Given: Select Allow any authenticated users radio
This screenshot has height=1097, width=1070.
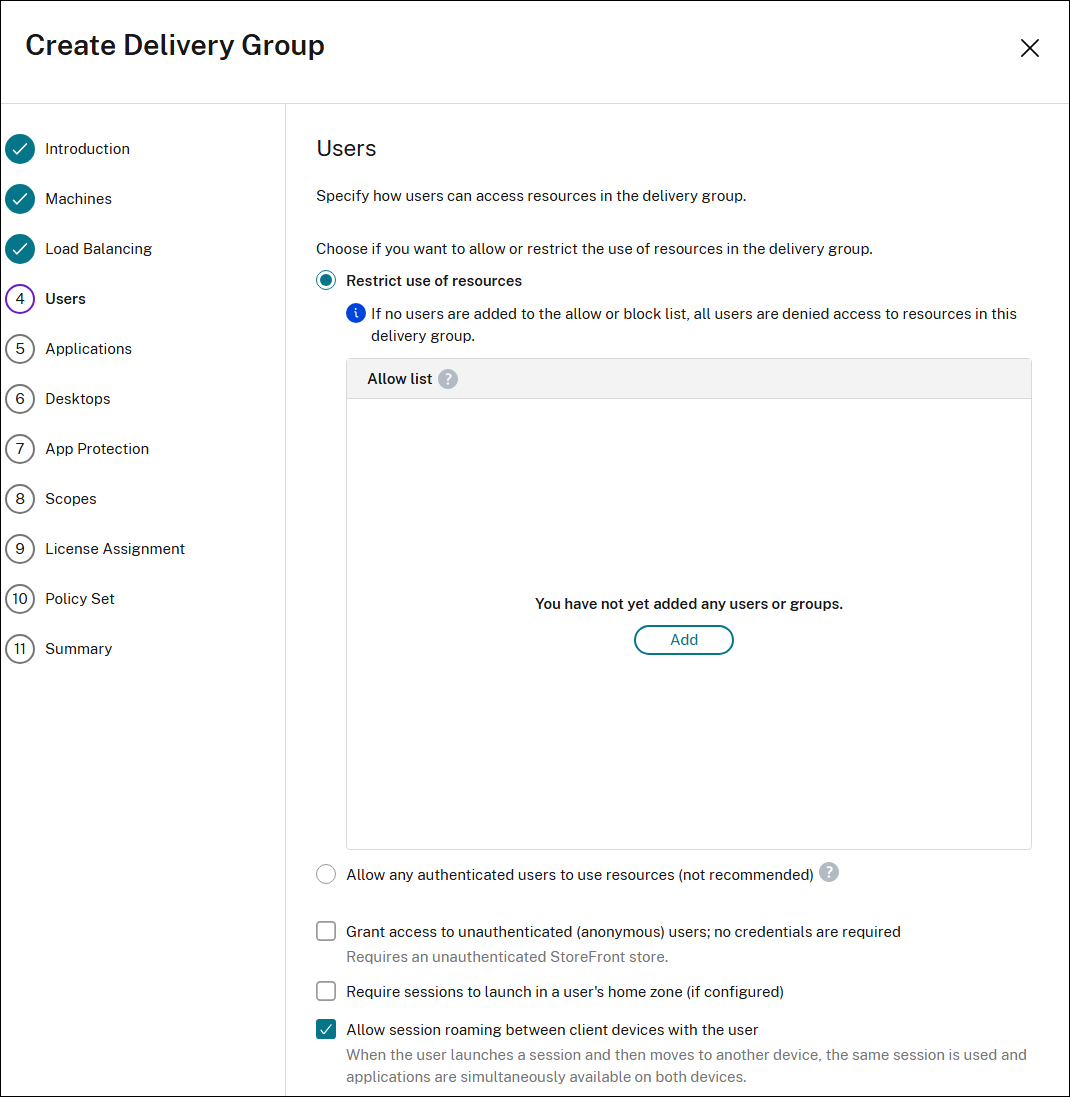Looking at the screenshot, I should click(x=326, y=875).
